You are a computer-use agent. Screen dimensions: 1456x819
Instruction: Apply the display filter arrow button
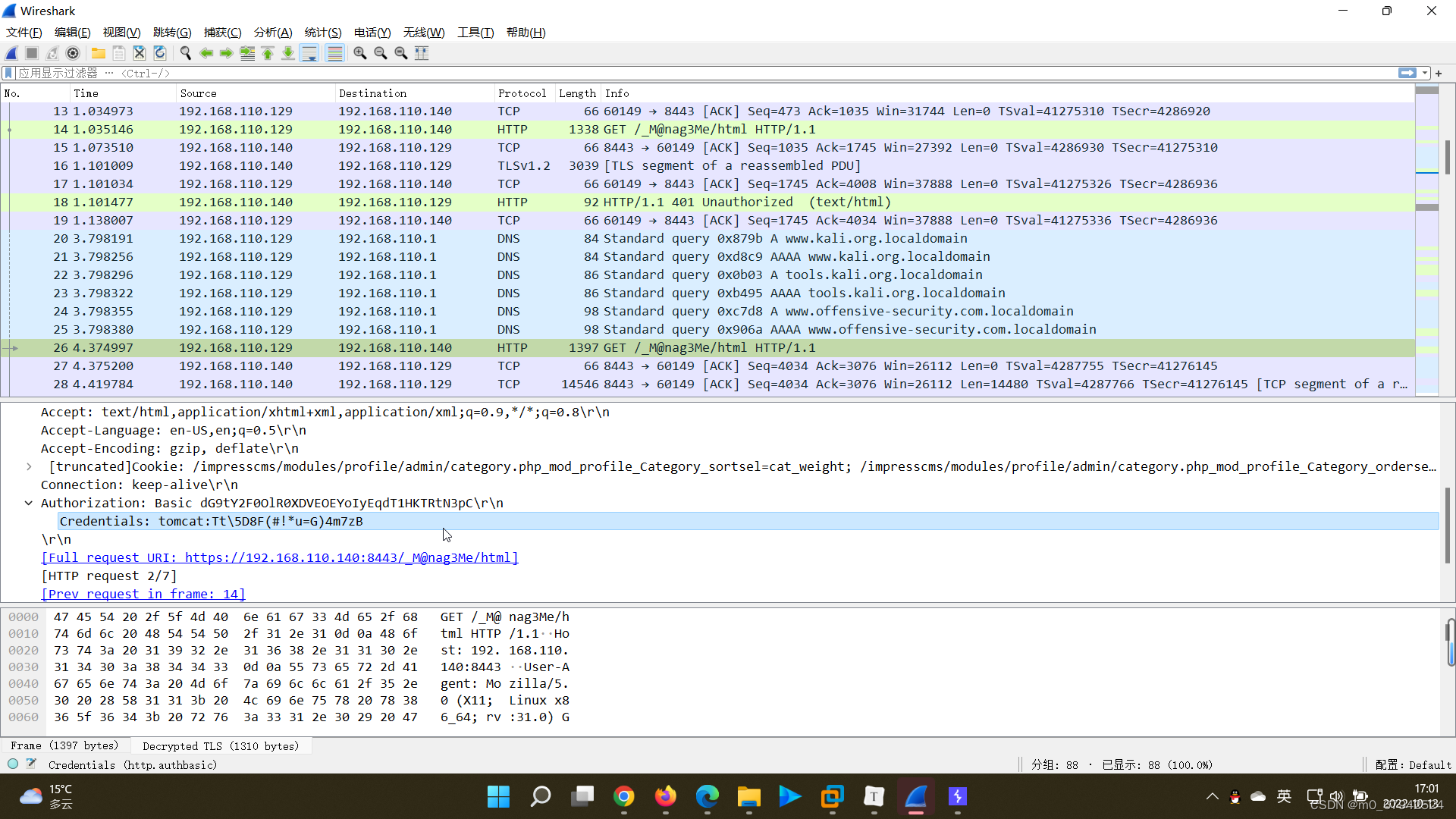[1407, 73]
